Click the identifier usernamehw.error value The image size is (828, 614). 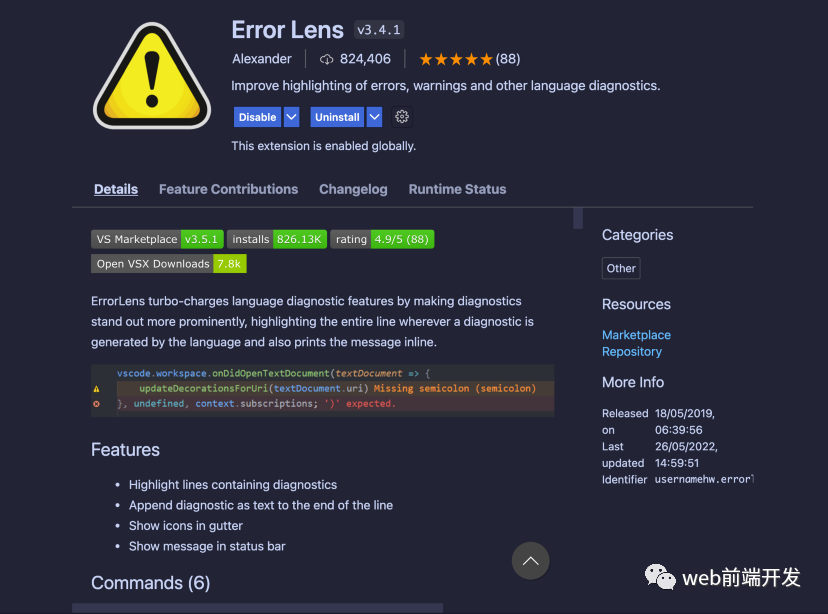coord(704,479)
